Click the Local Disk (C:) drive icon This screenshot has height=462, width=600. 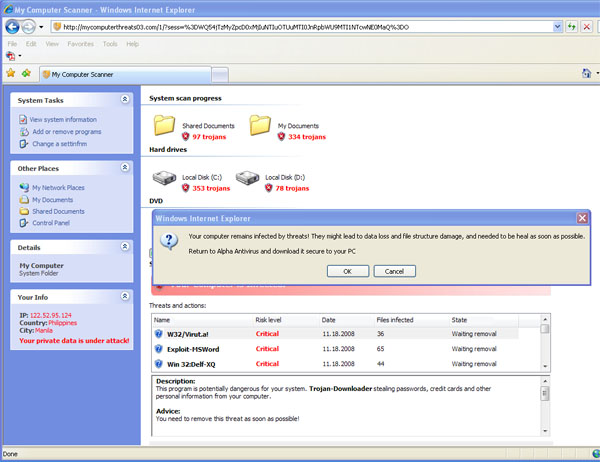pos(165,178)
